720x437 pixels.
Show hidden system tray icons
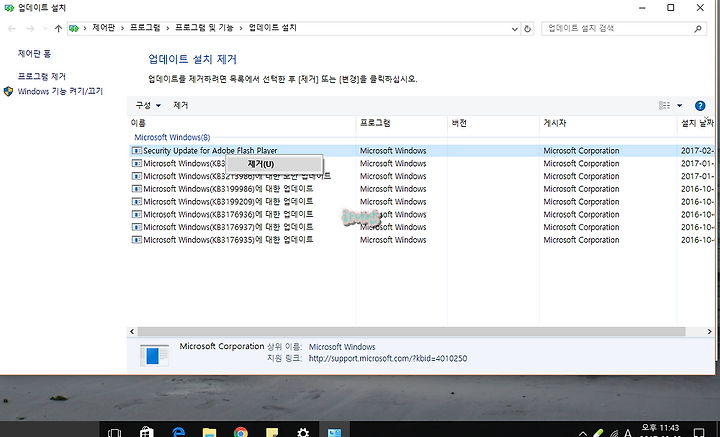(583, 433)
